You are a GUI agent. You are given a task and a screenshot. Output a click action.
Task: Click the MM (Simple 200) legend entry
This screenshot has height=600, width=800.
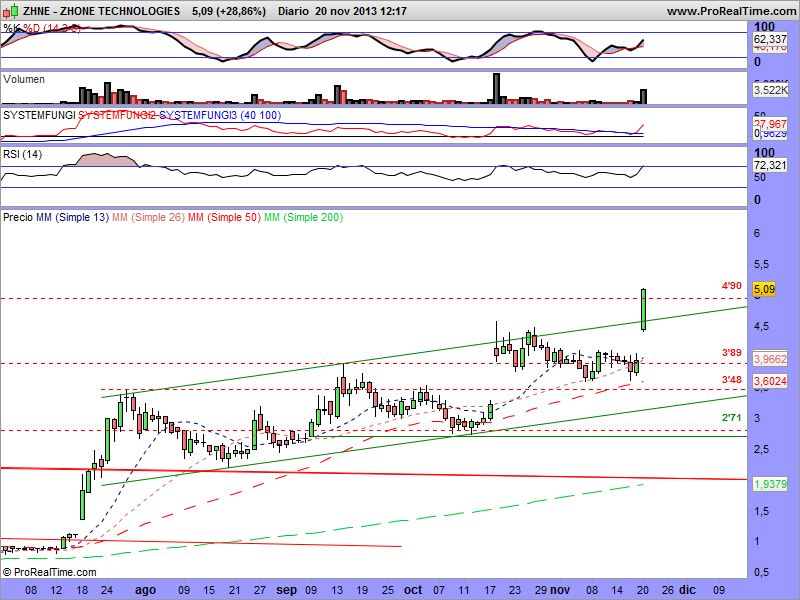click(x=304, y=217)
